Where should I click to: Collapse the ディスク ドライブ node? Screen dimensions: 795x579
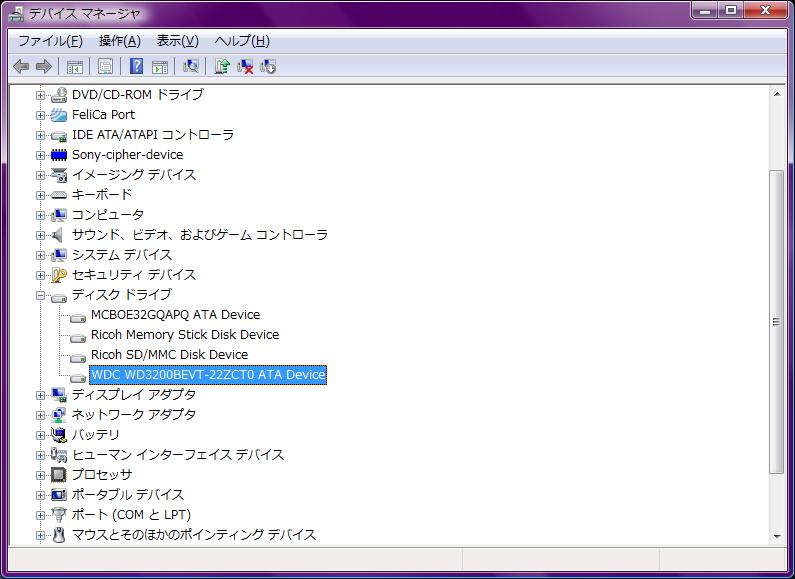[40, 296]
